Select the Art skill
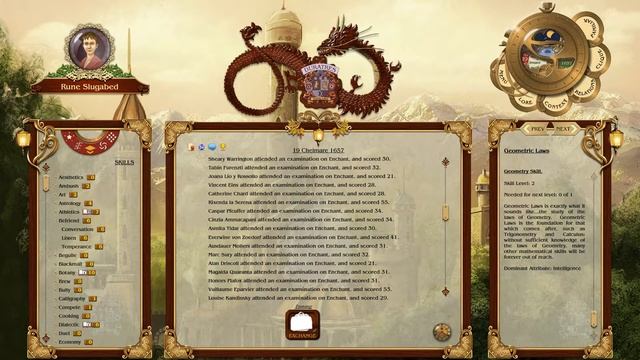 (62, 195)
